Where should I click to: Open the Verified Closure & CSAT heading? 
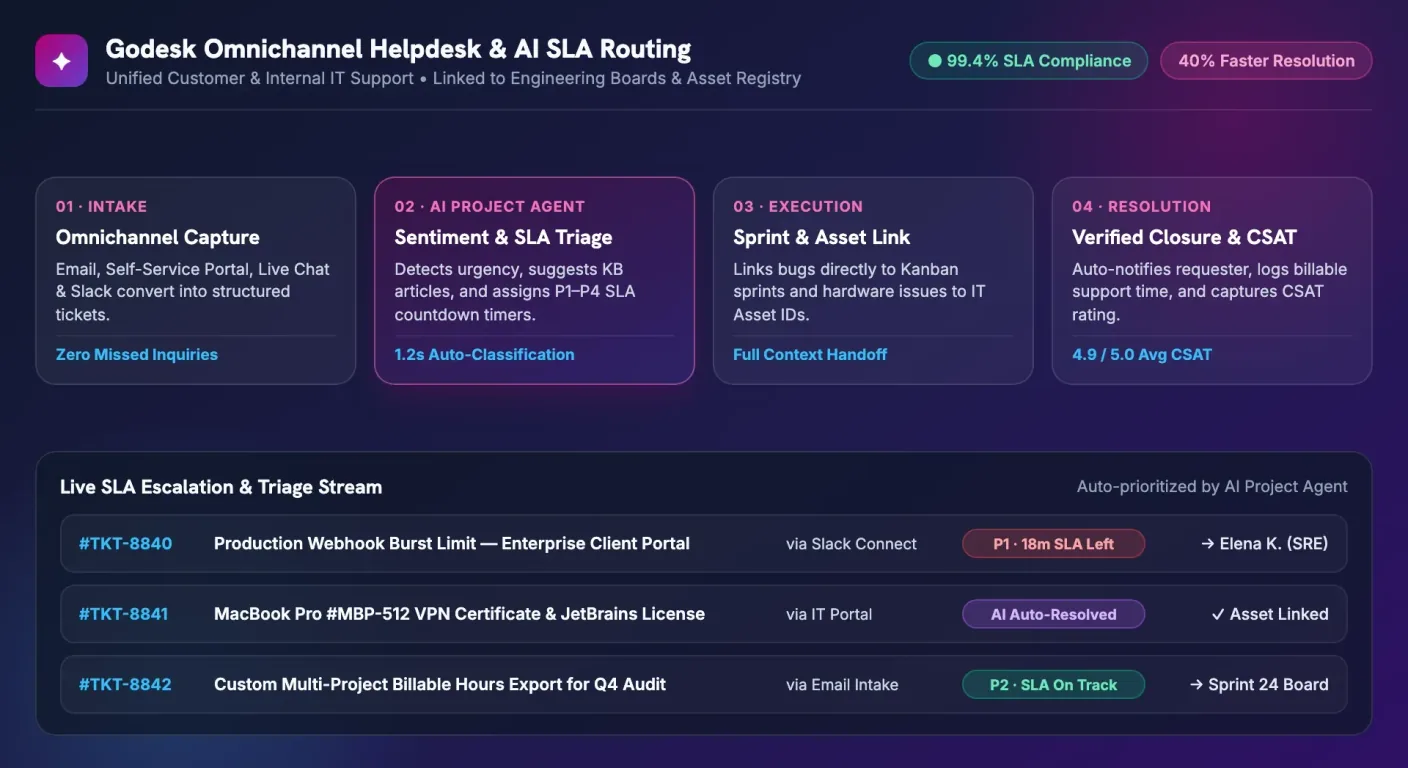coord(1184,237)
